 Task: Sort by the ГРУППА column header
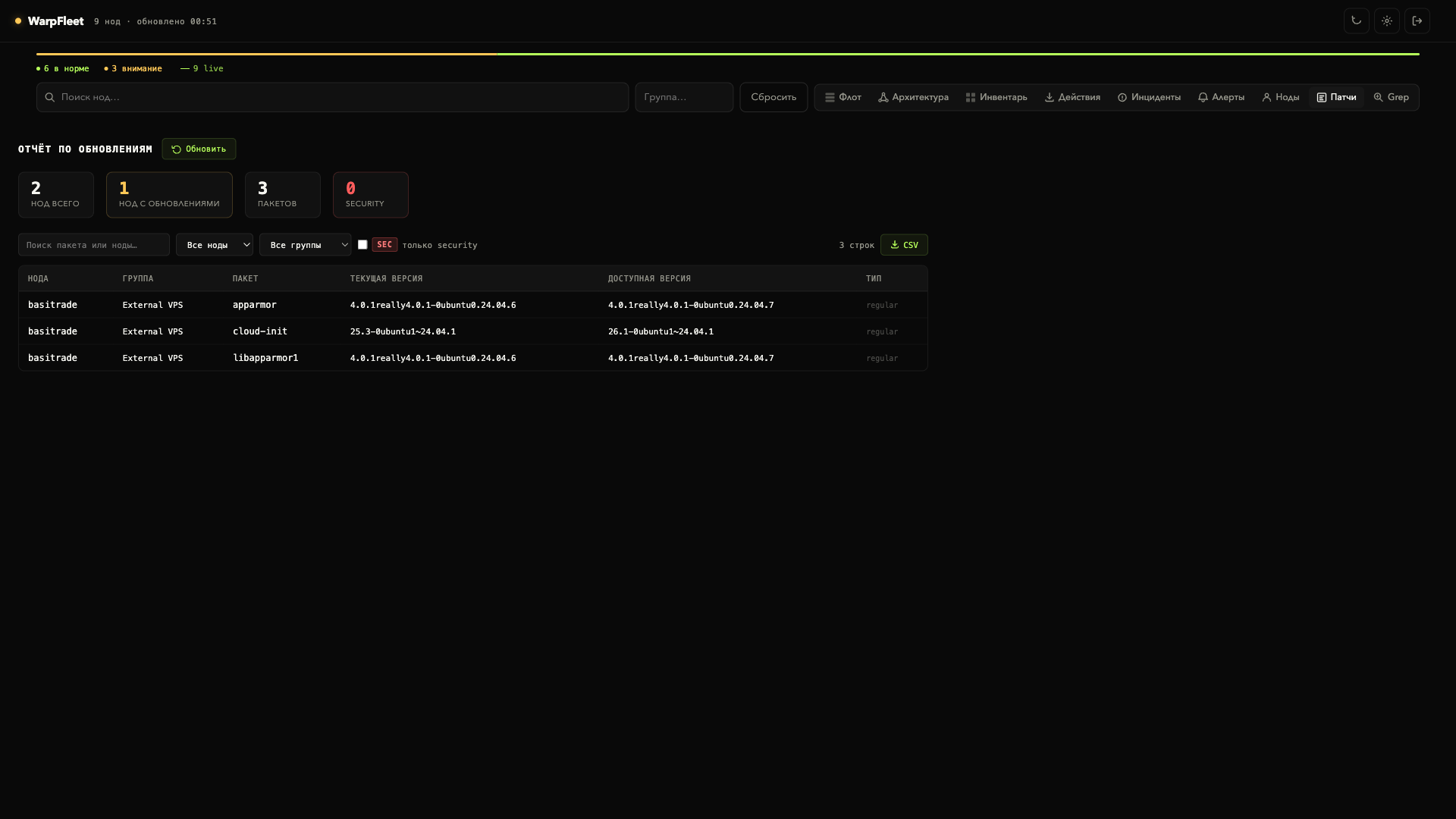click(x=138, y=278)
